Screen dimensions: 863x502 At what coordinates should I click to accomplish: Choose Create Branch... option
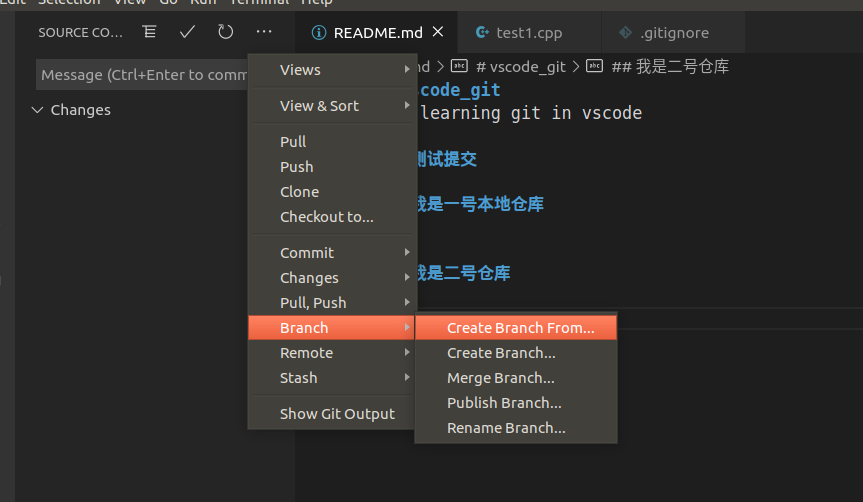516,353
